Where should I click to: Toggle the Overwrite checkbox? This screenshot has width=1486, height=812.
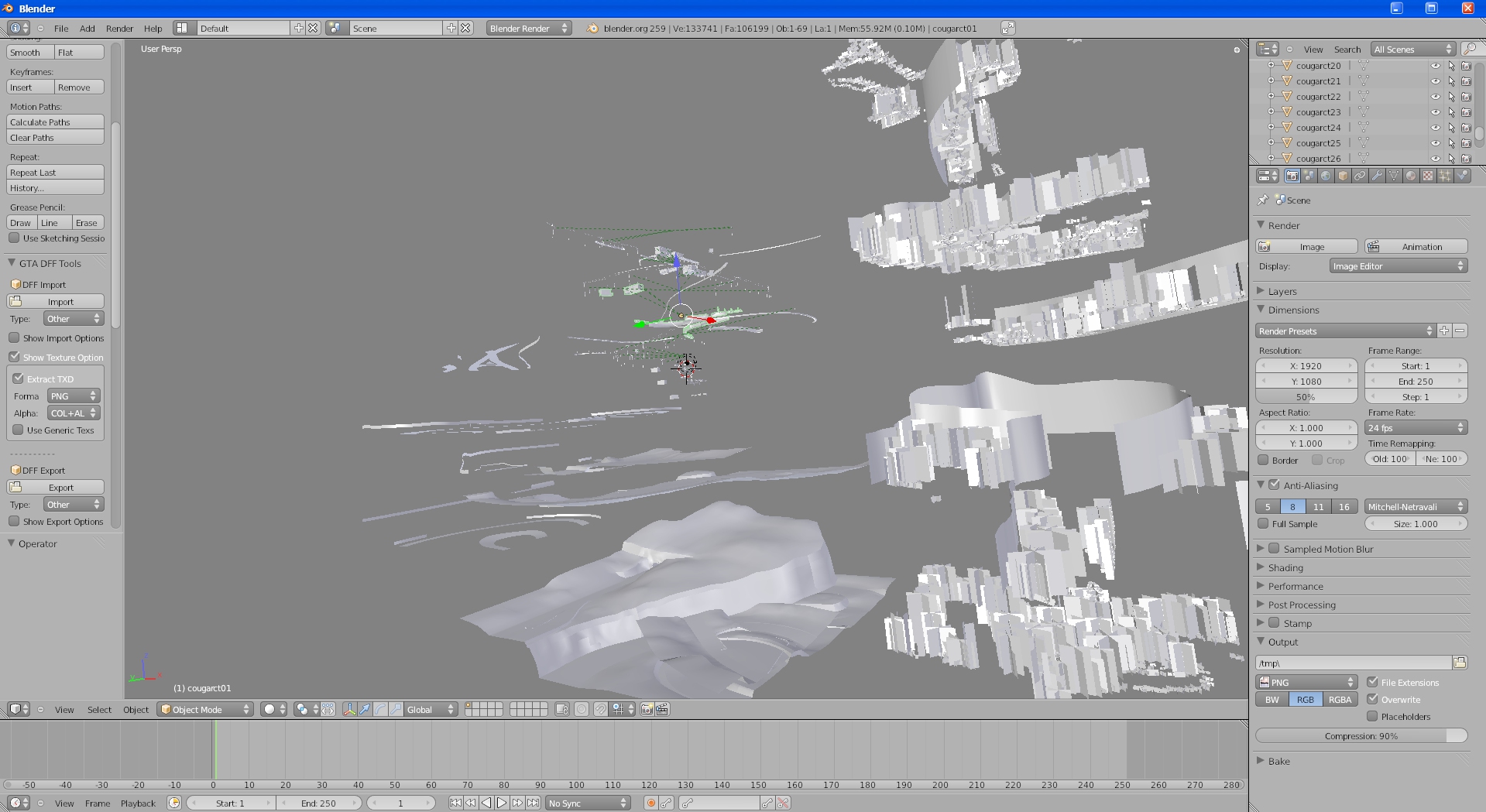coord(1372,699)
